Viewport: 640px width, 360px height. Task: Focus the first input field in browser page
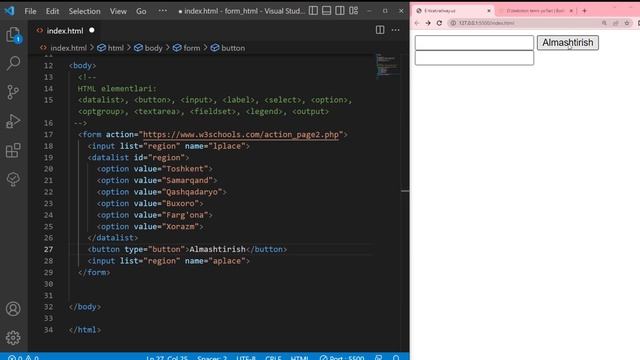[474, 42]
